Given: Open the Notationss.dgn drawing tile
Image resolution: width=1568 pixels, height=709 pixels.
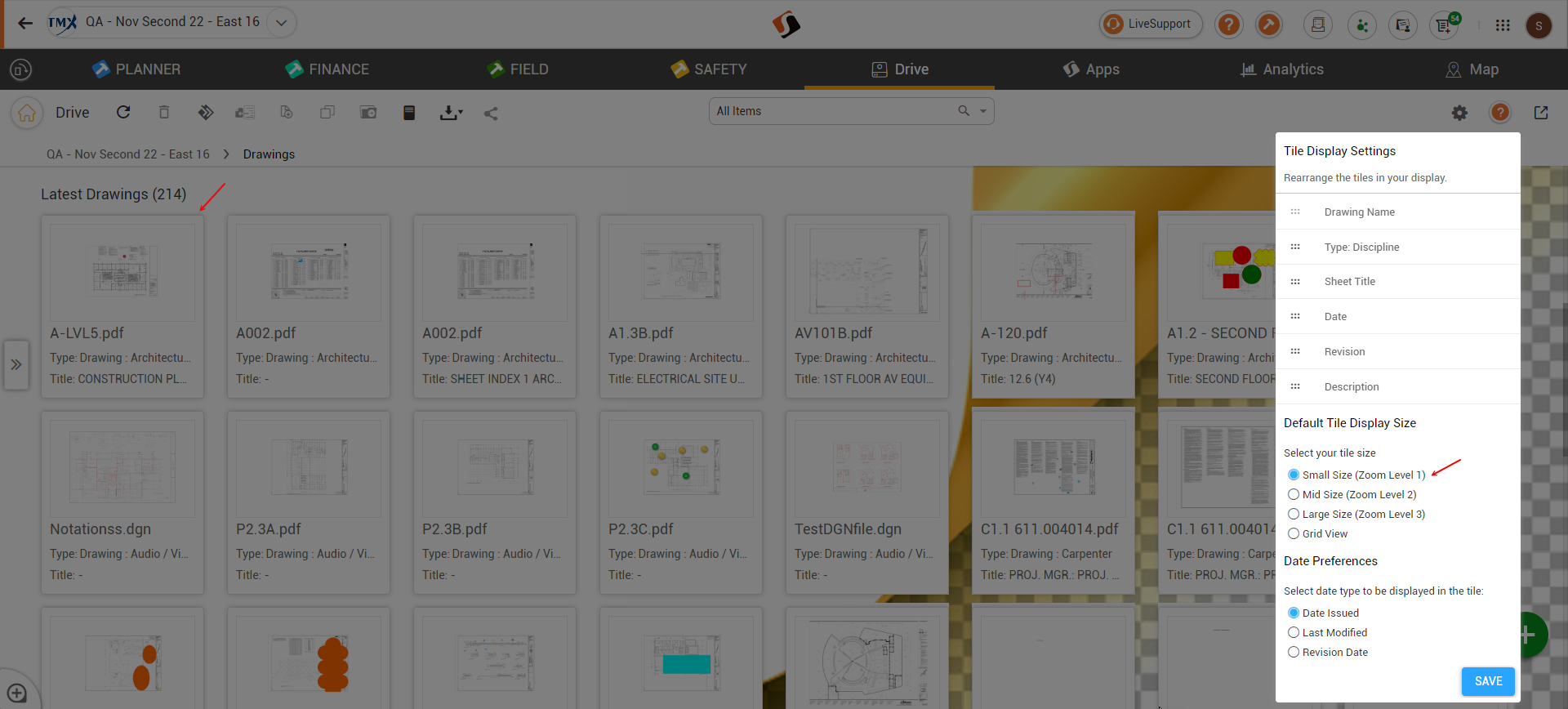Looking at the screenshot, I should [122, 502].
